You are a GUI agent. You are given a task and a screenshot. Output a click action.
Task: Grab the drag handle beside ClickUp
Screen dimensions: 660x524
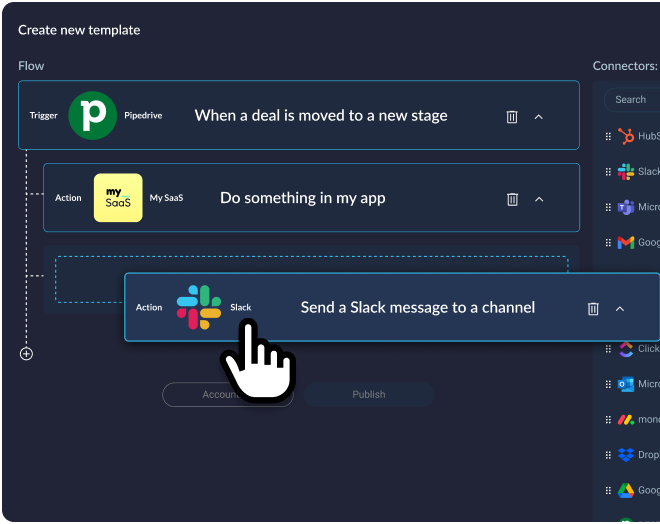point(608,349)
